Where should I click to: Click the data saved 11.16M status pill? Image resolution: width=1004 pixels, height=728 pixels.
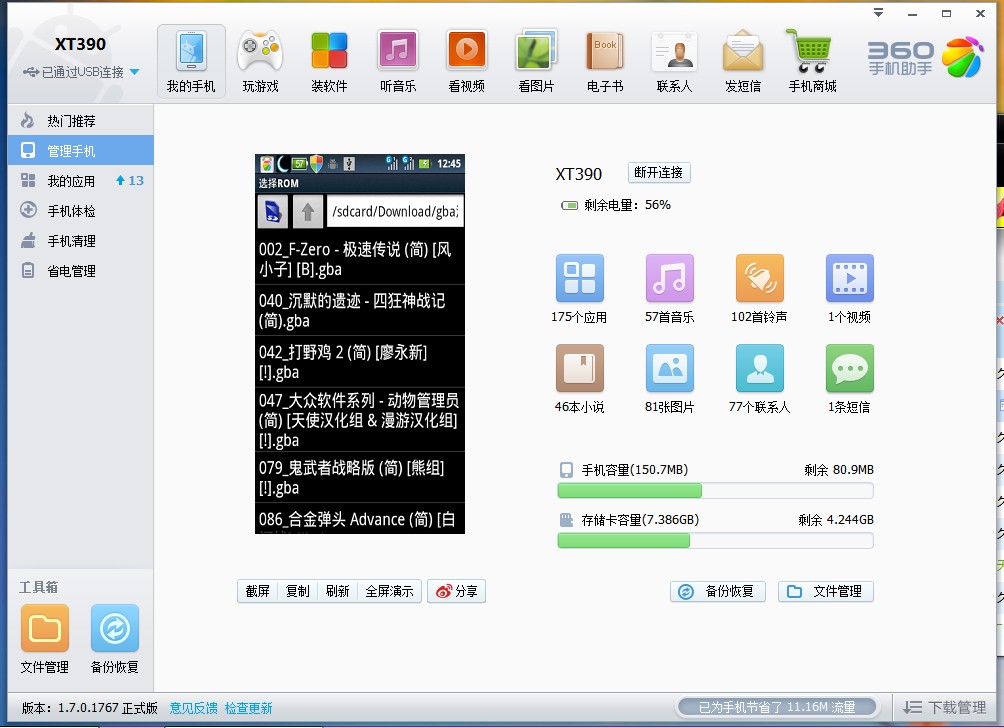tap(777, 707)
